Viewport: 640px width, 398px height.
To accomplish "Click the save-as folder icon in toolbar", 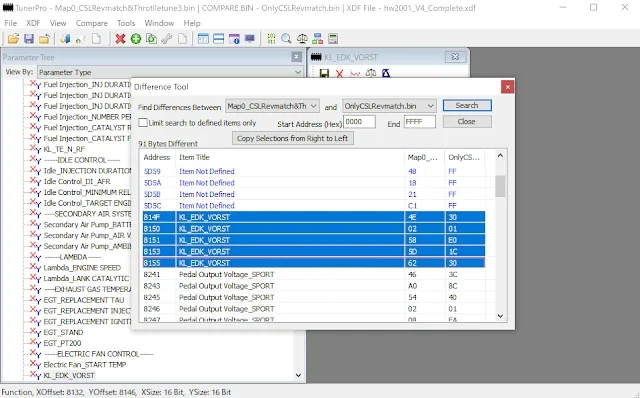I will tap(44, 39).
